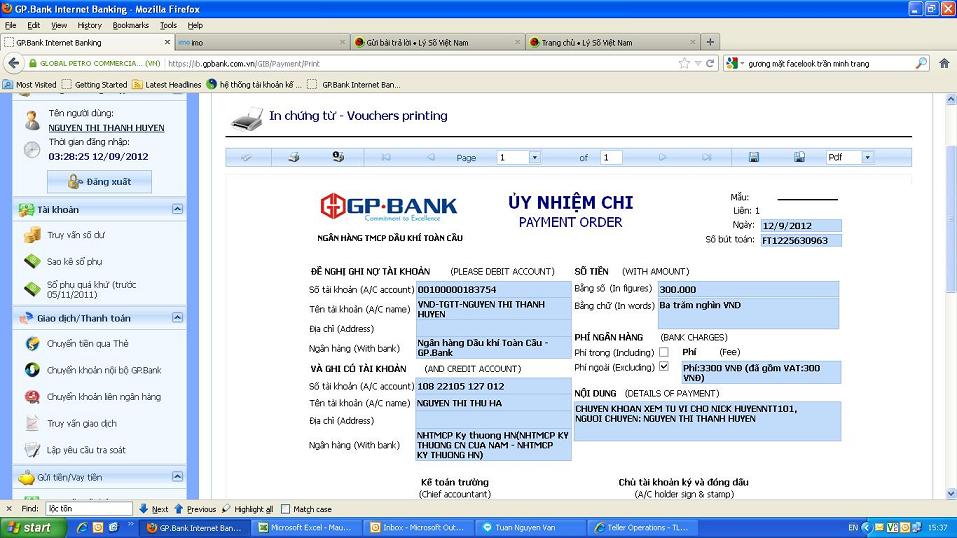Open Truy vấn số dư balance inquiry
This screenshot has height=538, width=957.
pyautogui.click(x=76, y=234)
